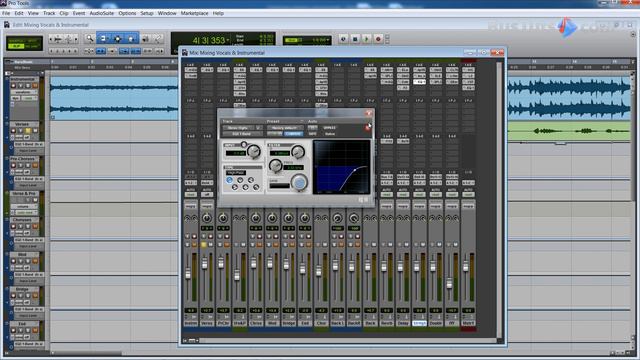Click the red target button in plugin header
The image size is (640, 360).
click(368, 128)
